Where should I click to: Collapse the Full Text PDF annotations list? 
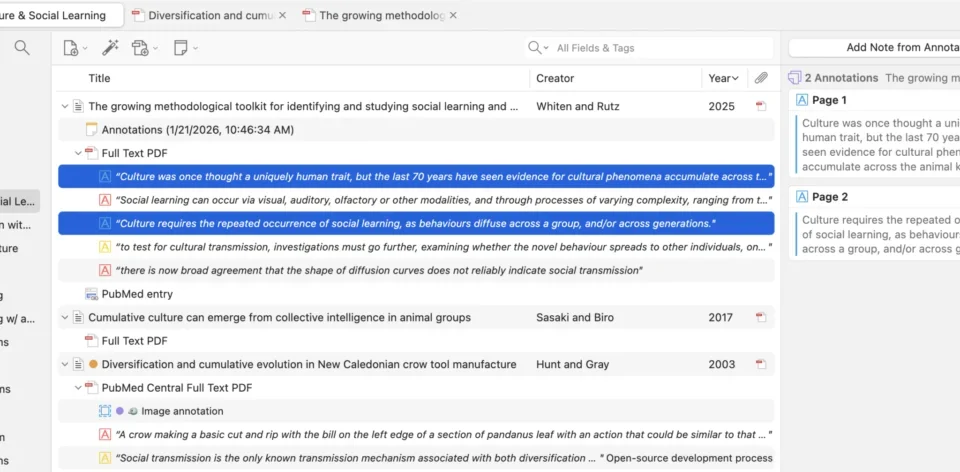[78, 153]
